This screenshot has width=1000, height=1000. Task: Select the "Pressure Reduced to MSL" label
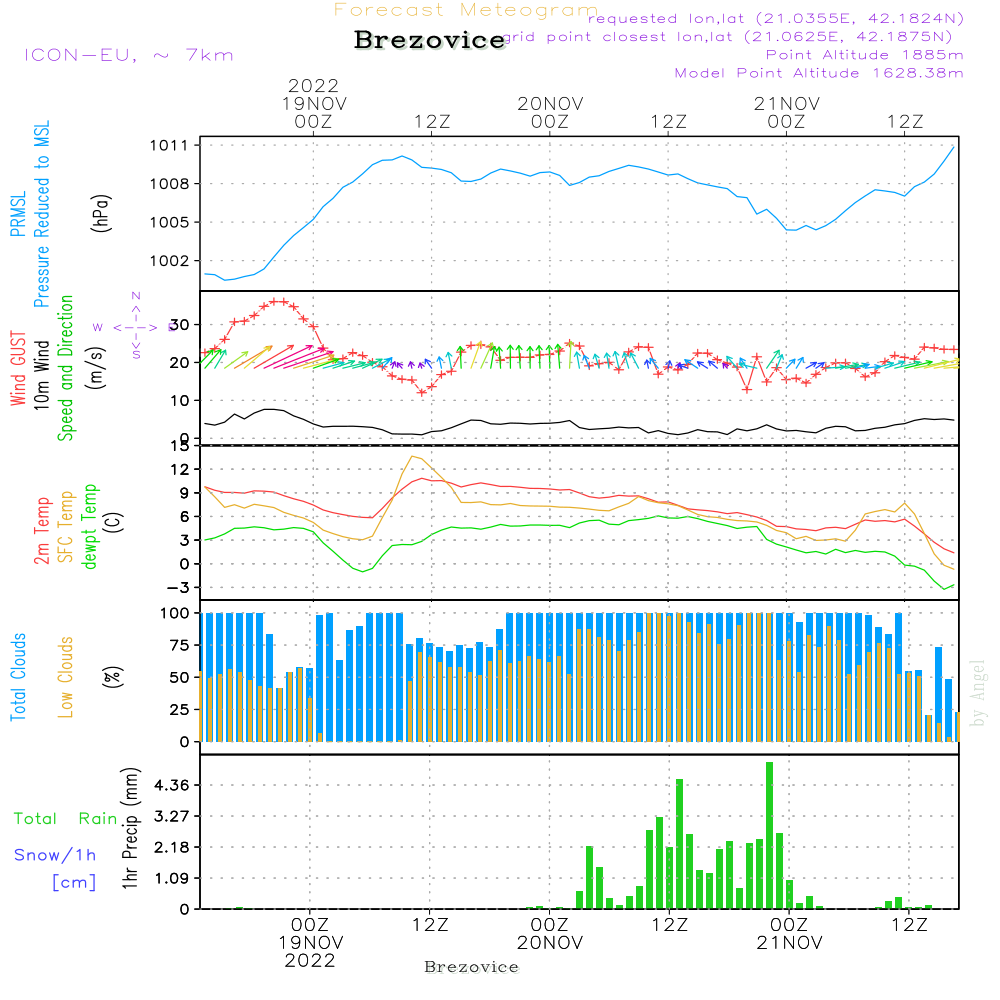41,214
